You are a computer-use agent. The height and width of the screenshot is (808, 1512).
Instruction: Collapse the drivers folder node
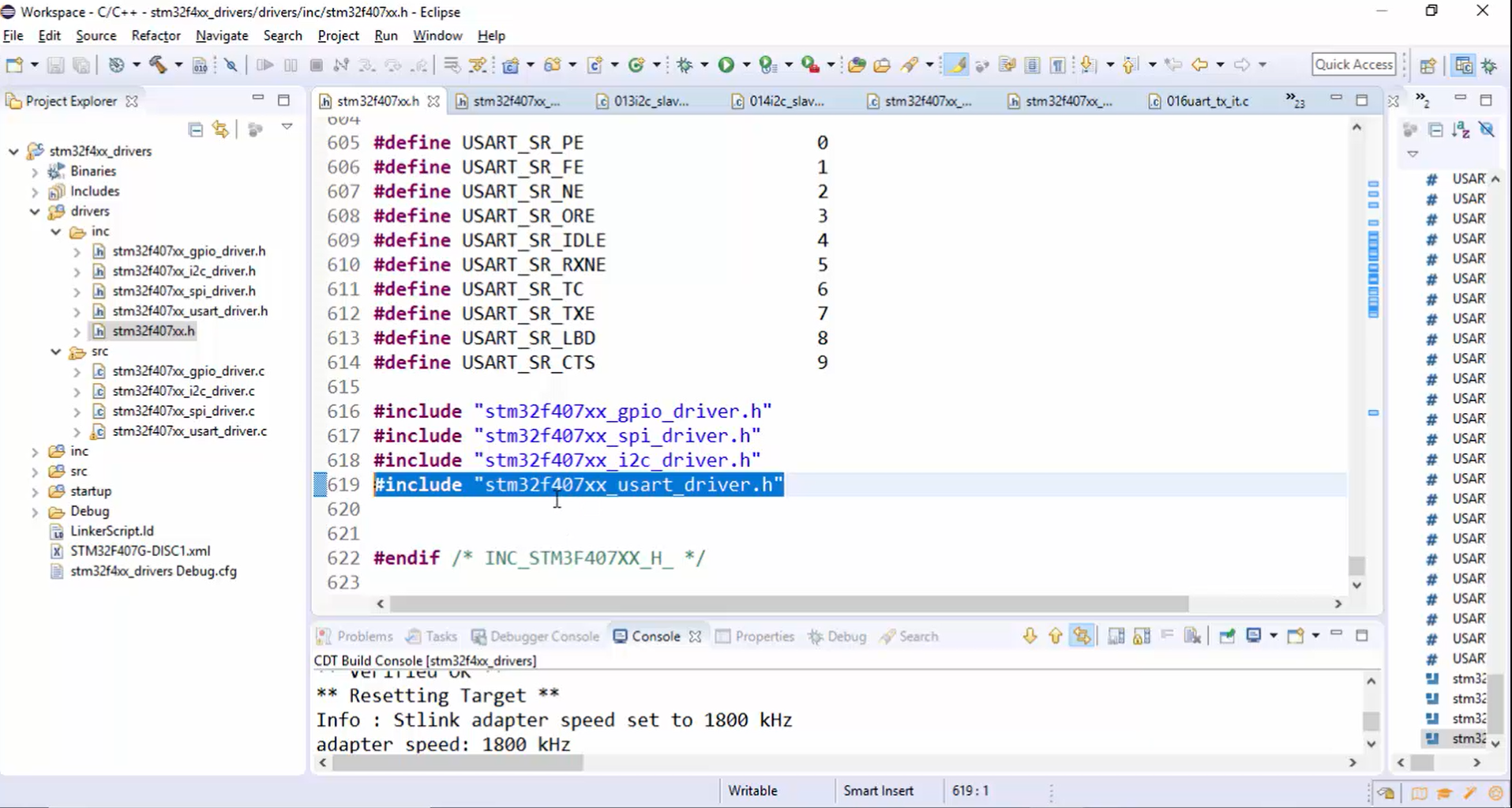point(35,212)
